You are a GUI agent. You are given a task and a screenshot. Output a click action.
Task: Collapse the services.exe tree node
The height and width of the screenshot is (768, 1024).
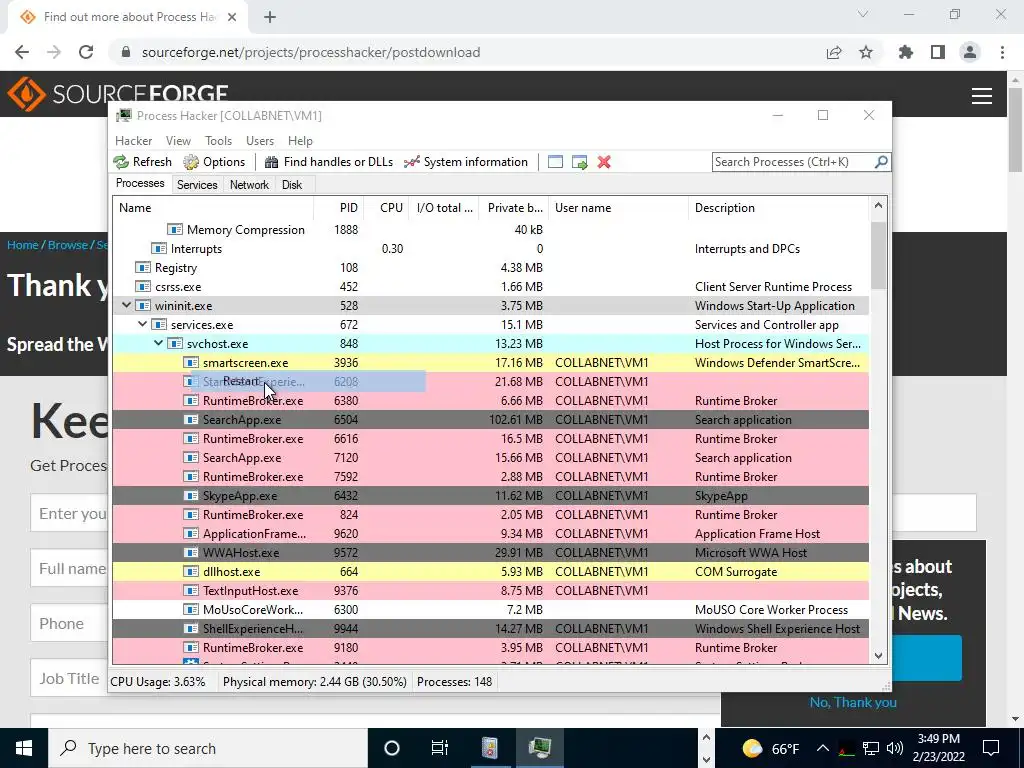click(142, 324)
